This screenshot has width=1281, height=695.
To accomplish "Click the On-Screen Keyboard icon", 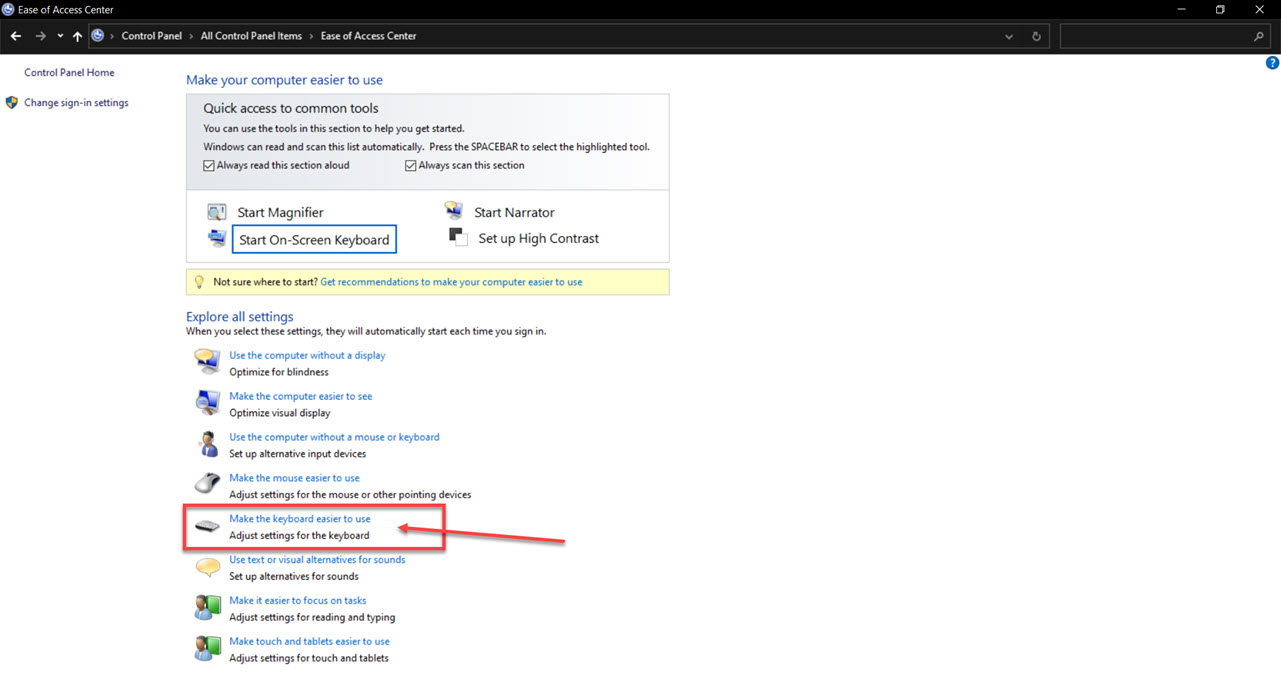I will point(217,238).
